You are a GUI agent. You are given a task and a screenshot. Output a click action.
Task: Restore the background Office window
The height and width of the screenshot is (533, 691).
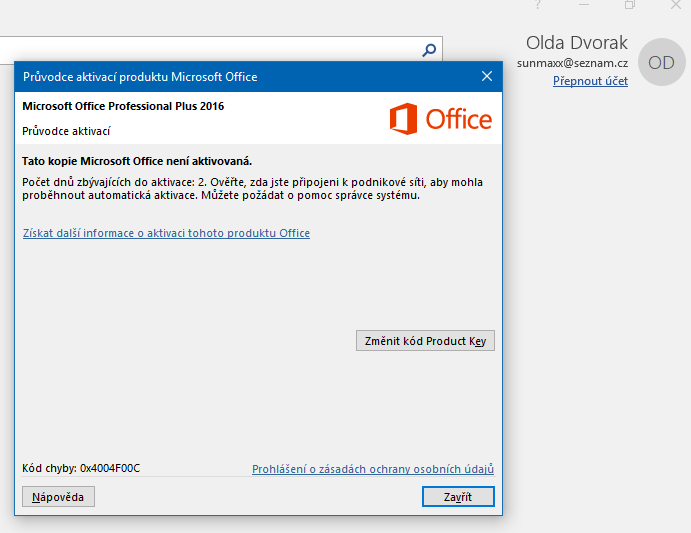click(x=630, y=5)
